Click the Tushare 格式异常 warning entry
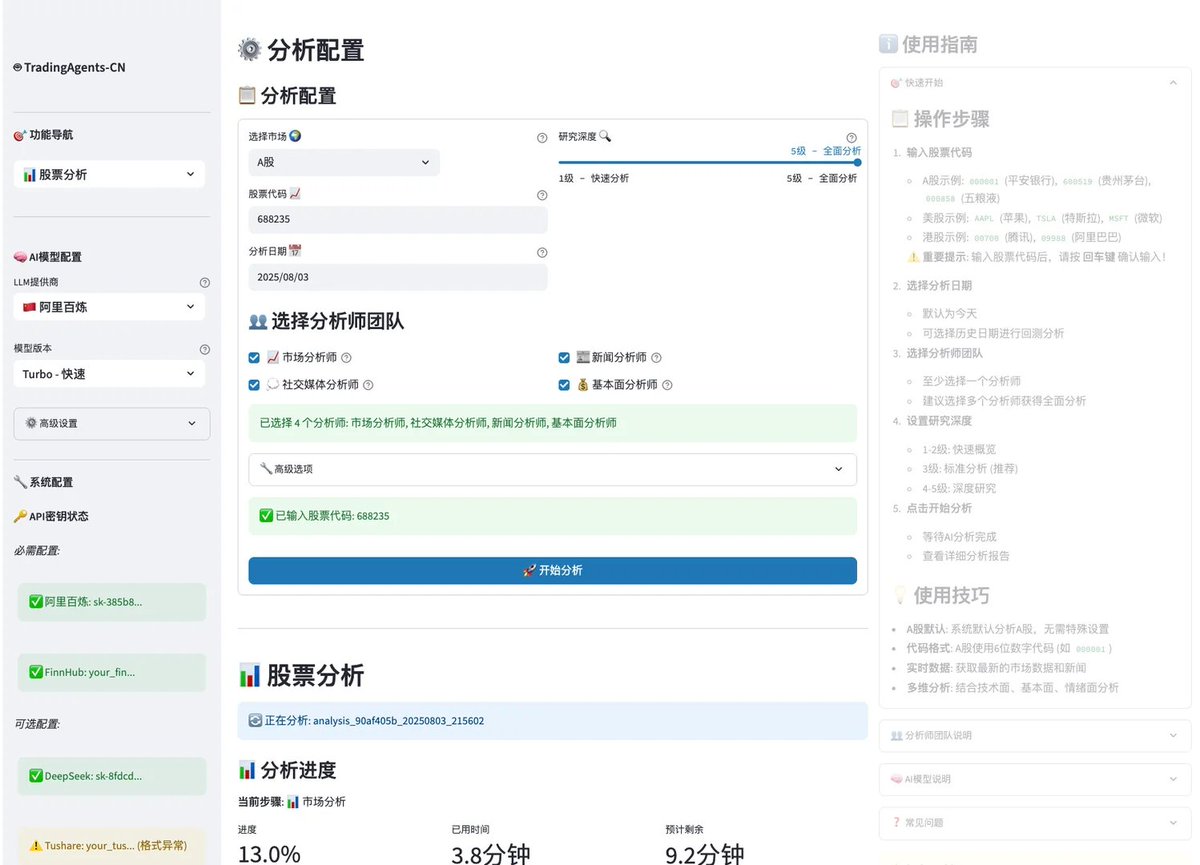The image size is (1200, 865). point(112,846)
